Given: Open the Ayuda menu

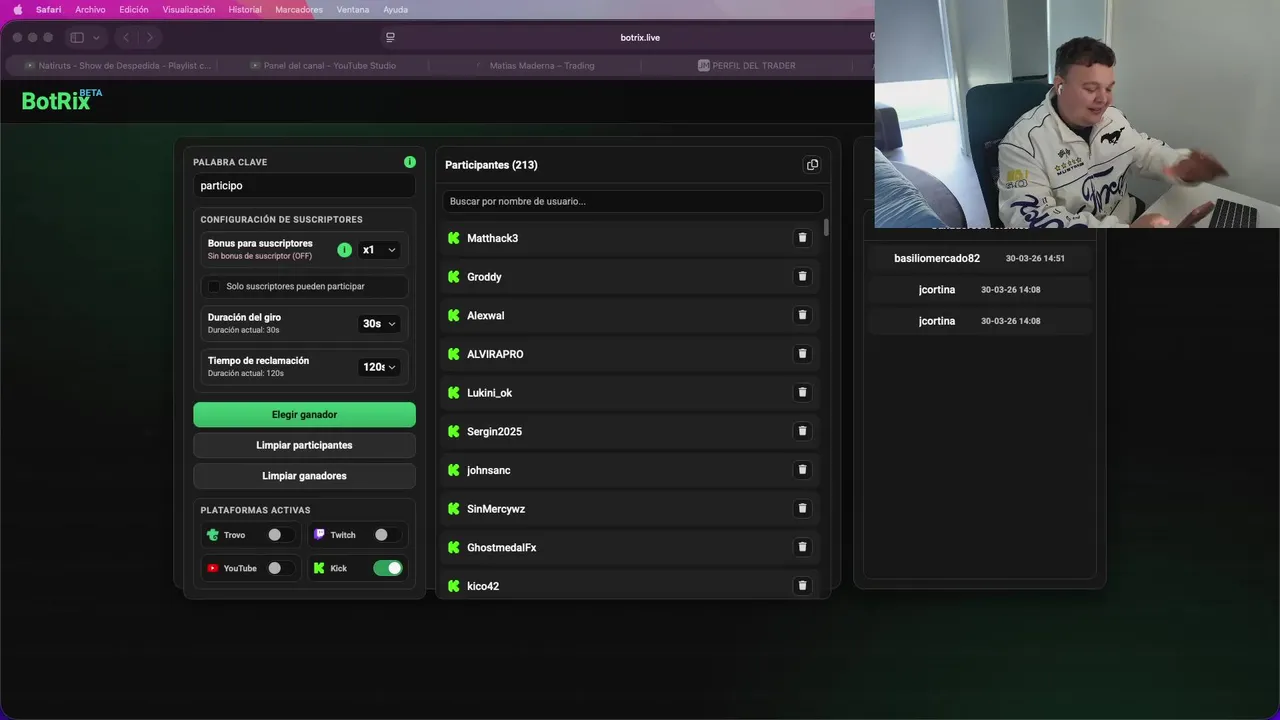Looking at the screenshot, I should (x=395, y=9).
